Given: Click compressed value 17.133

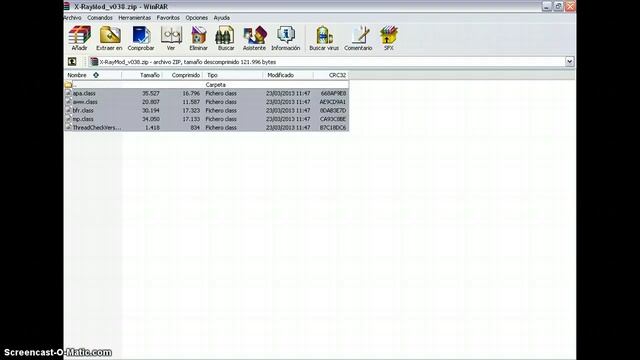Looking at the screenshot, I should tap(191, 119).
